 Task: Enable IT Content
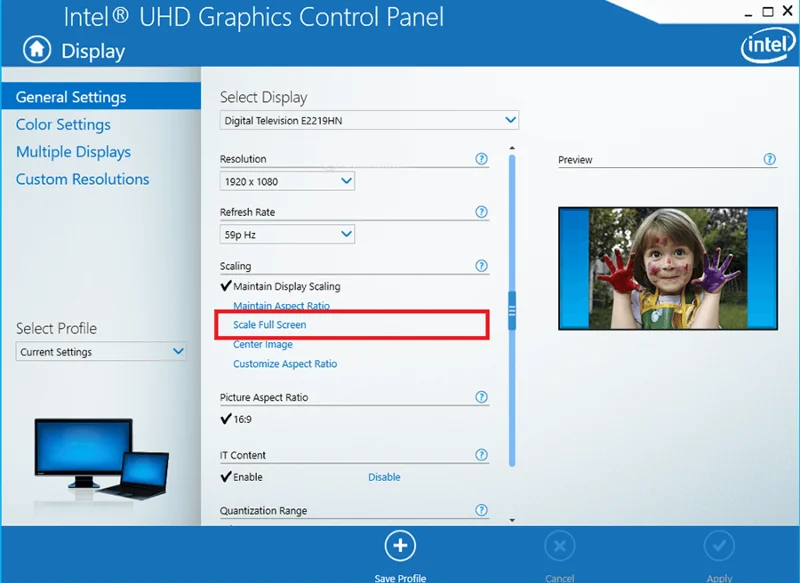247,477
